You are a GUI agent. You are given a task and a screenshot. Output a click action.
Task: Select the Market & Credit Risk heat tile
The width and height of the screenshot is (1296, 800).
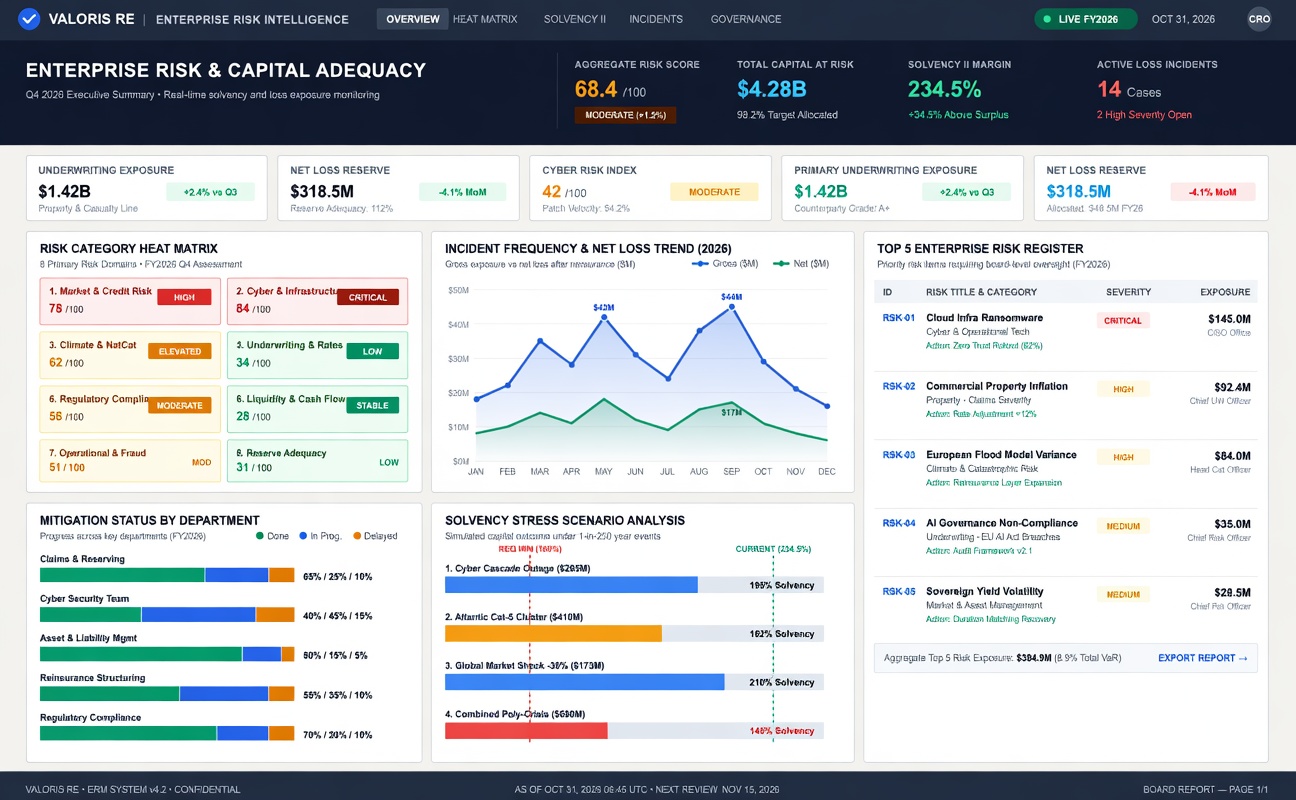[126, 300]
